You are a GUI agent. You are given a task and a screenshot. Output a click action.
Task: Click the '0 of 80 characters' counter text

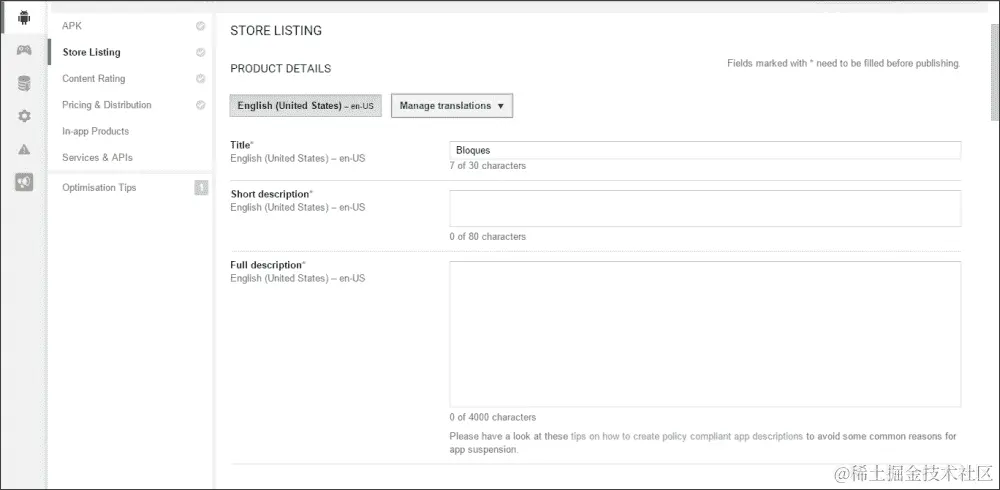(x=488, y=237)
